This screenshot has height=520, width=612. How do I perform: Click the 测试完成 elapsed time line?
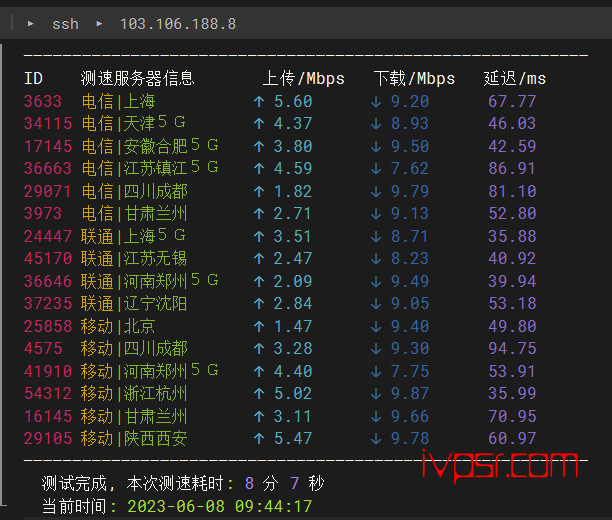183,483
